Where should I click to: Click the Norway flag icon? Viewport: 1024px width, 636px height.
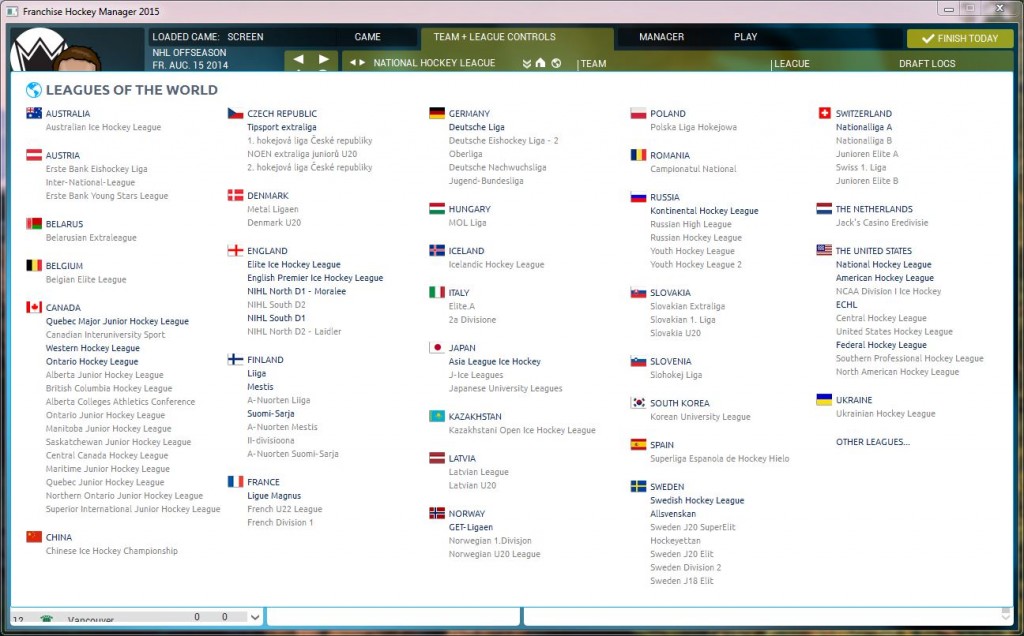pos(437,513)
